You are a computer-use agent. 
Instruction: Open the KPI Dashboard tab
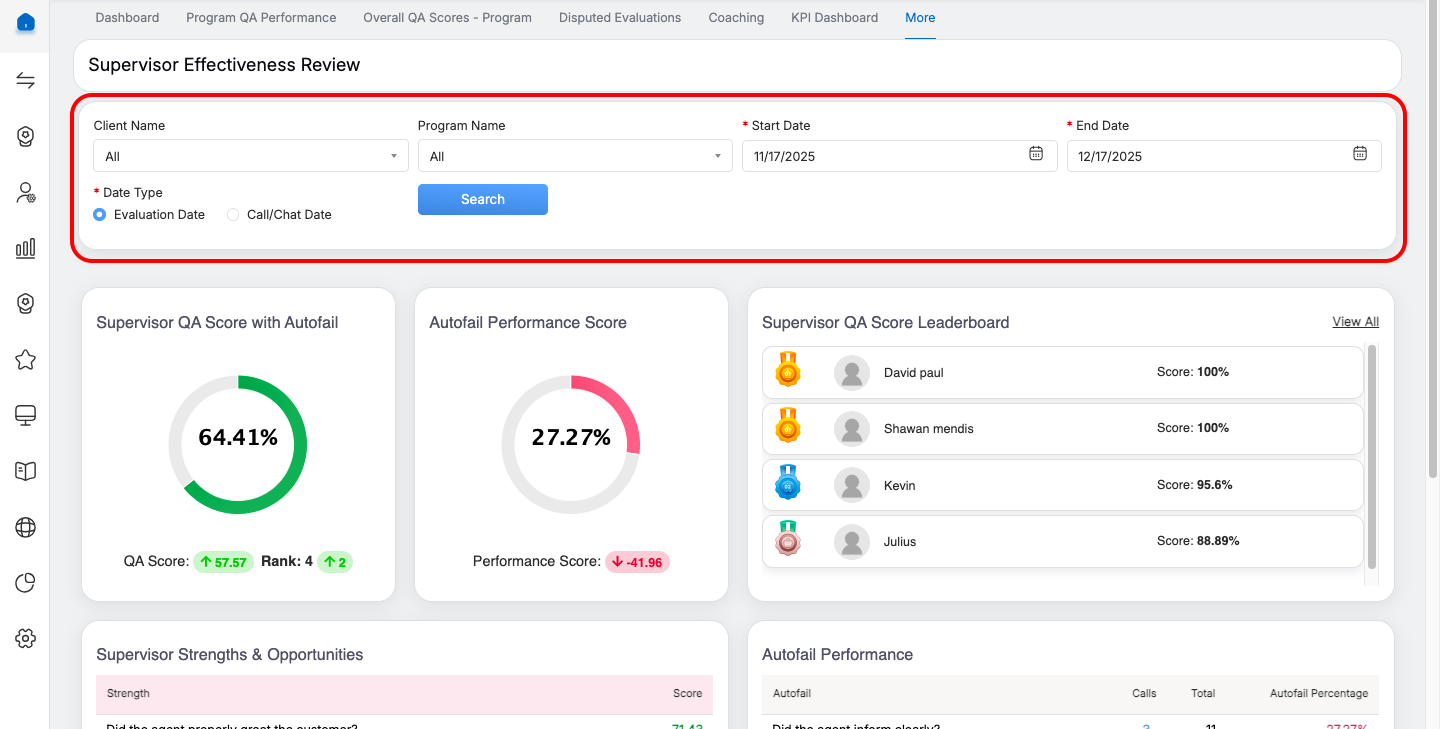coord(834,18)
